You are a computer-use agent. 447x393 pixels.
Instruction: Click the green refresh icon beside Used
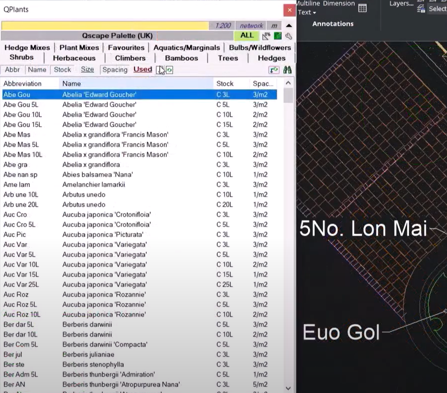coord(169,70)
